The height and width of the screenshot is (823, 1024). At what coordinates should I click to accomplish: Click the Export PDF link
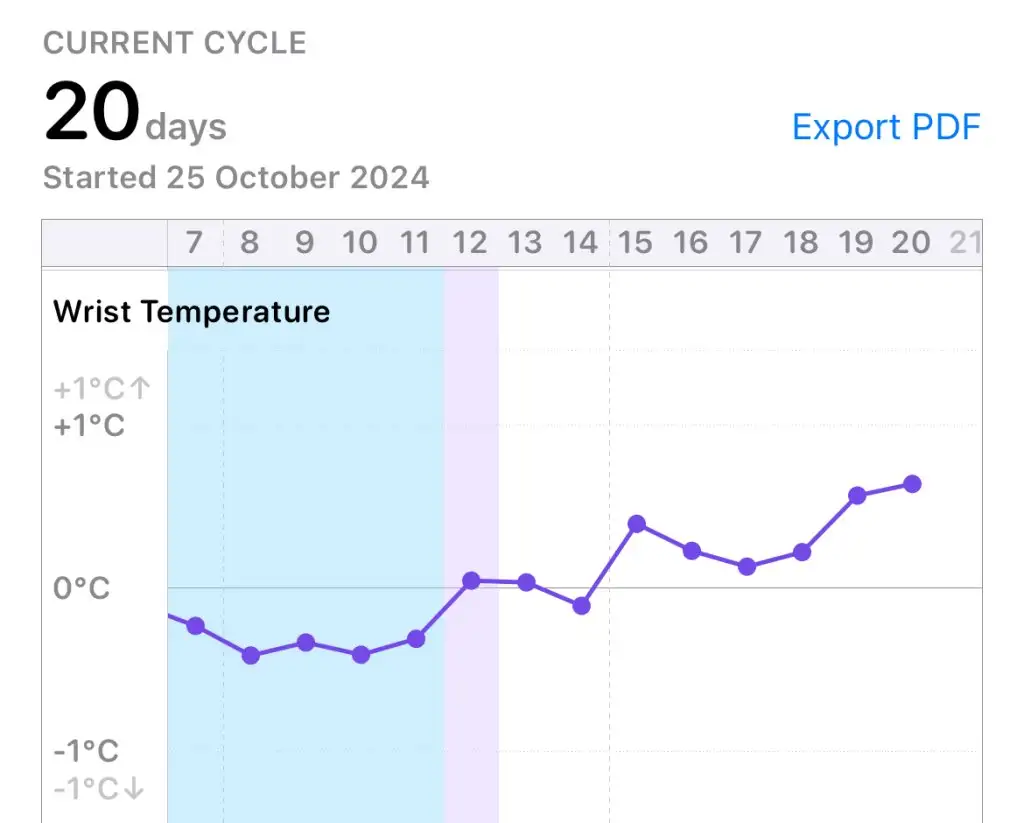pos(886,127)
